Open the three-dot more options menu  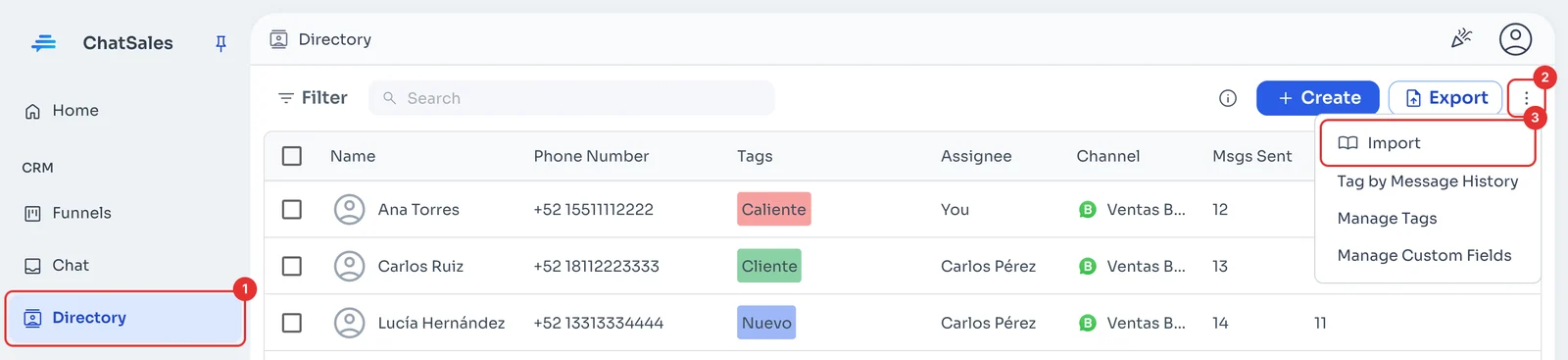click(1526, 98)
